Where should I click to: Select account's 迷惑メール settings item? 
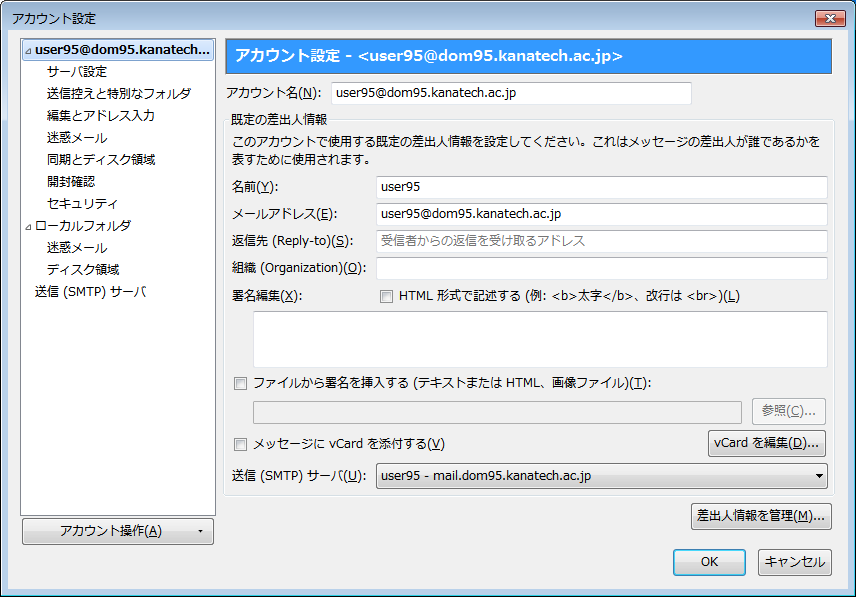coord(77,138)
